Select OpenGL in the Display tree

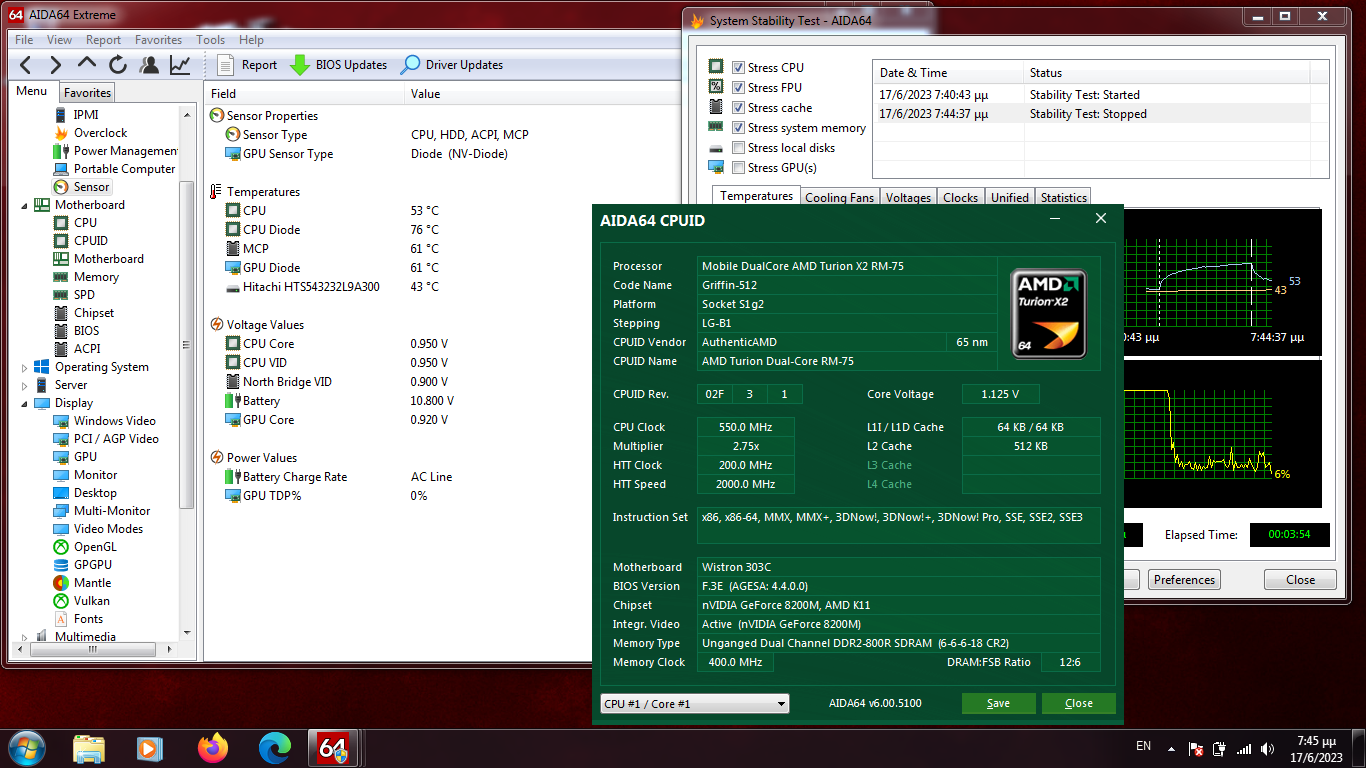pos(85,547)
